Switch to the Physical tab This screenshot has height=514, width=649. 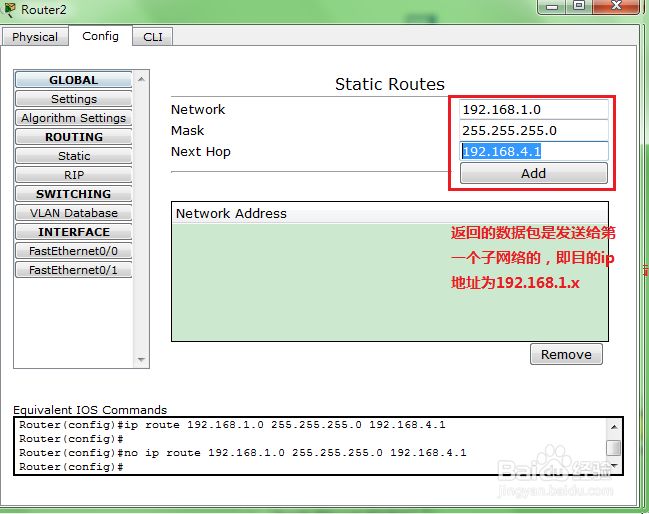(x=35, y=37)
